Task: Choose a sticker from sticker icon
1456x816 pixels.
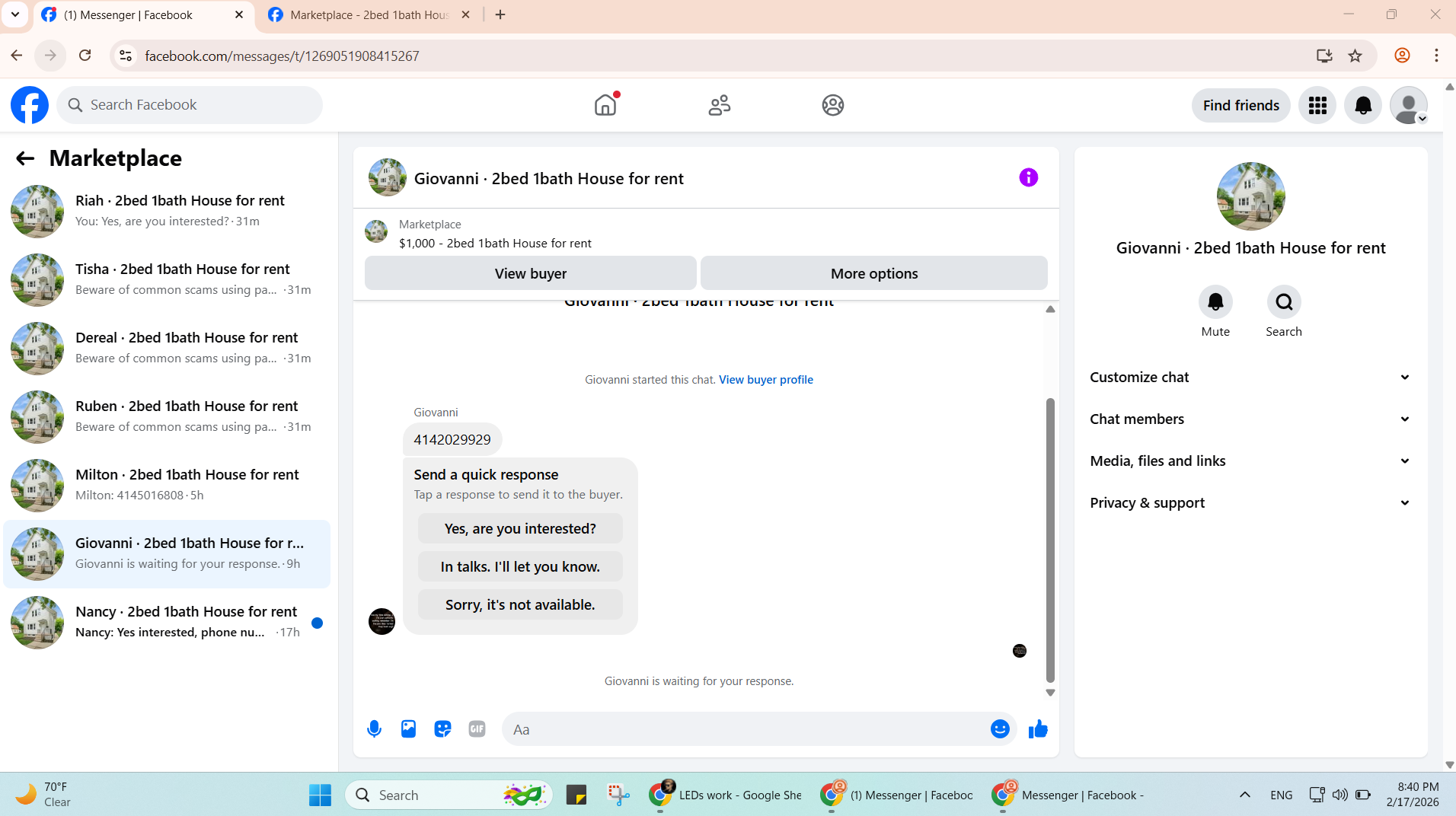Action: (442, 729)
